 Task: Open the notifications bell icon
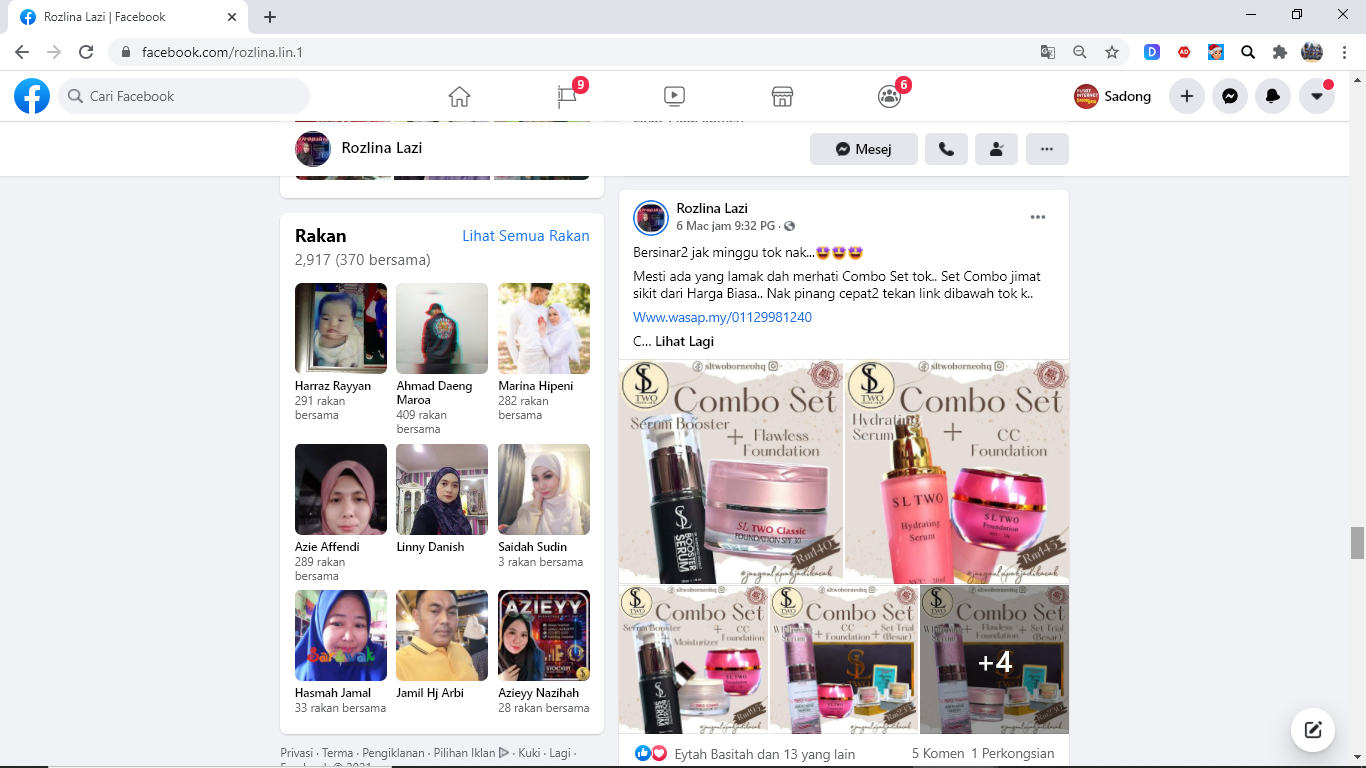[1273, 96]
